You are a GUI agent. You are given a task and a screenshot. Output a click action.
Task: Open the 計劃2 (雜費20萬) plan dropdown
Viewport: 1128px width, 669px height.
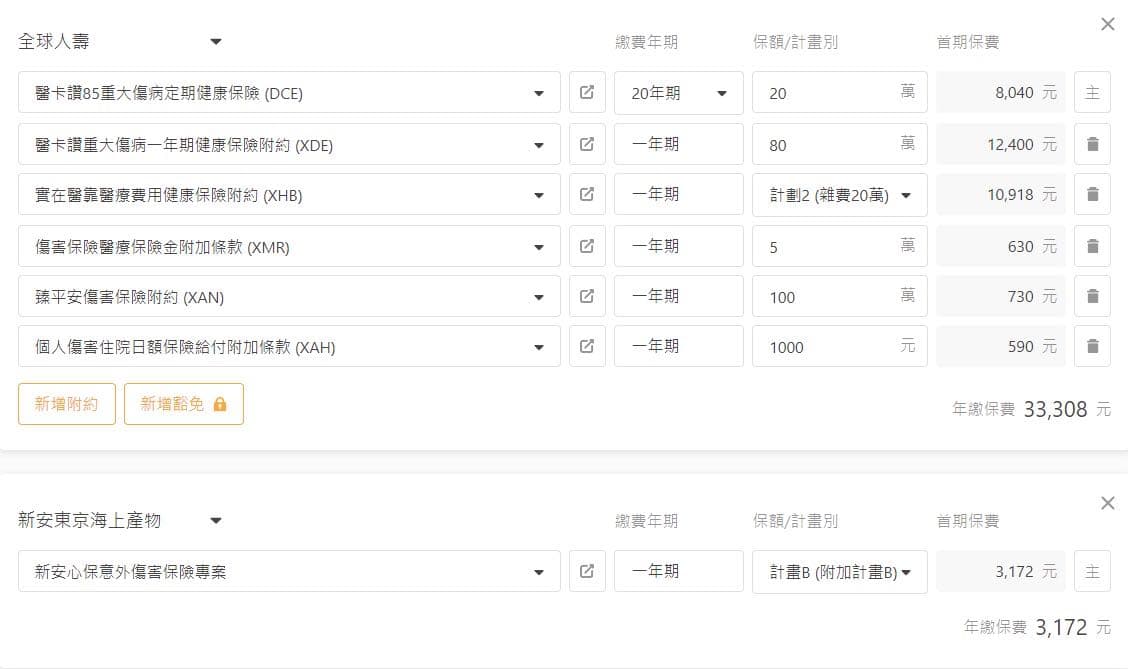[x=839, y=195]
